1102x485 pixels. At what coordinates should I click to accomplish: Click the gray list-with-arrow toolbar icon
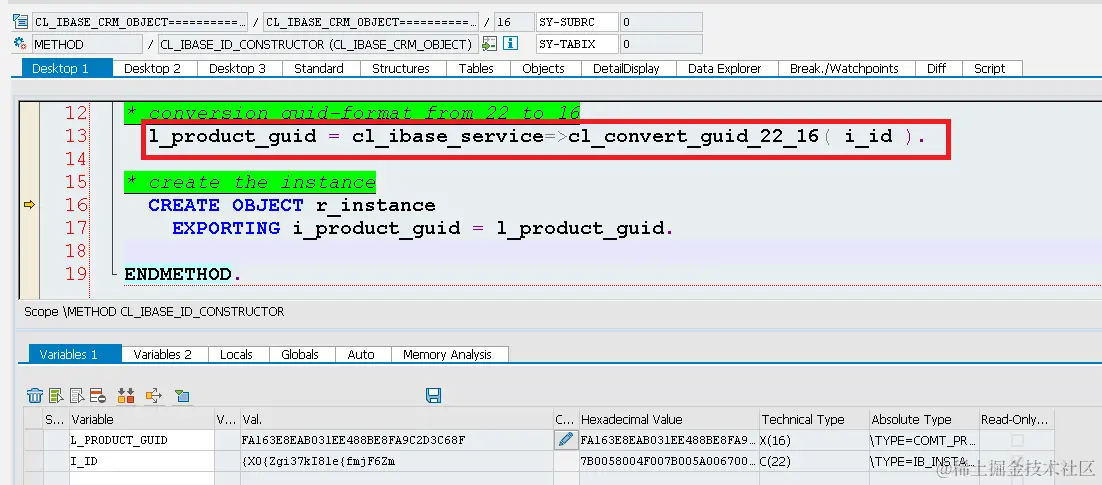77,396
